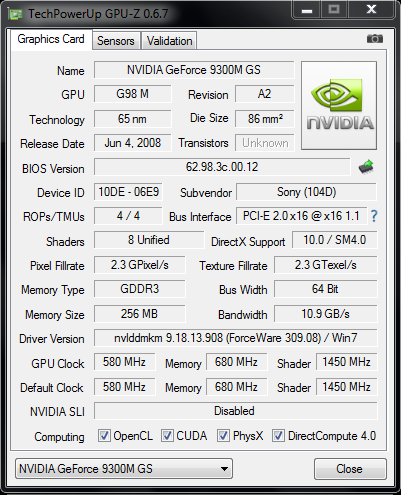Viewport: 401px width, 495px height.
Task: Toggle the CUDA checkbox
Action: pos(167,435)
